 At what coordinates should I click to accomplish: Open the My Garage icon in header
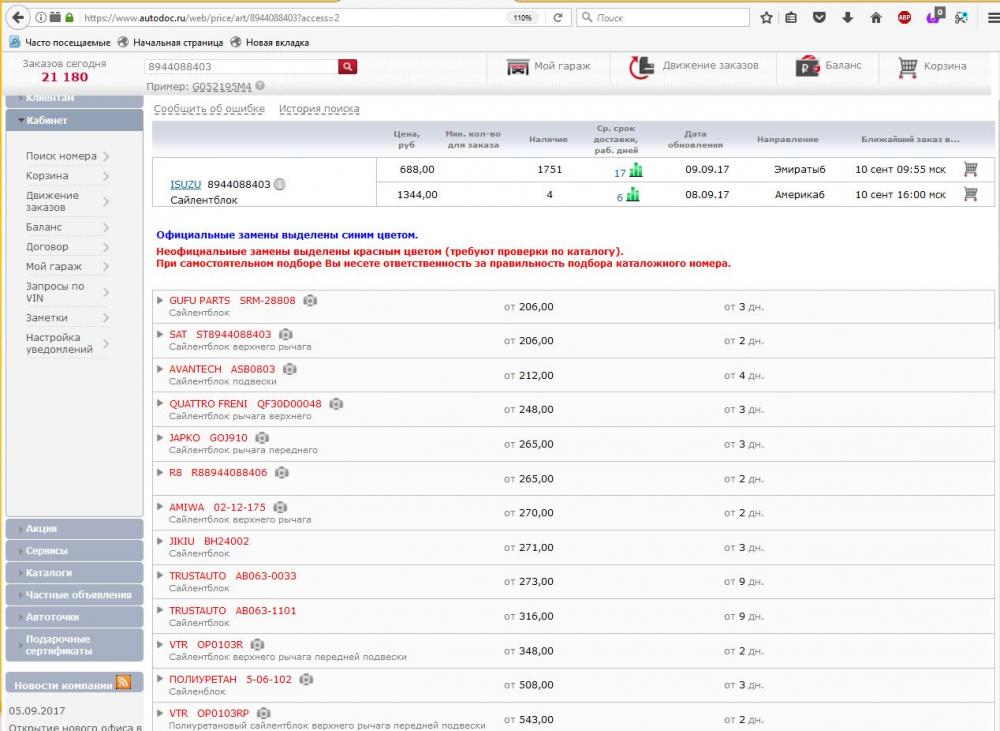click(518, 66)
